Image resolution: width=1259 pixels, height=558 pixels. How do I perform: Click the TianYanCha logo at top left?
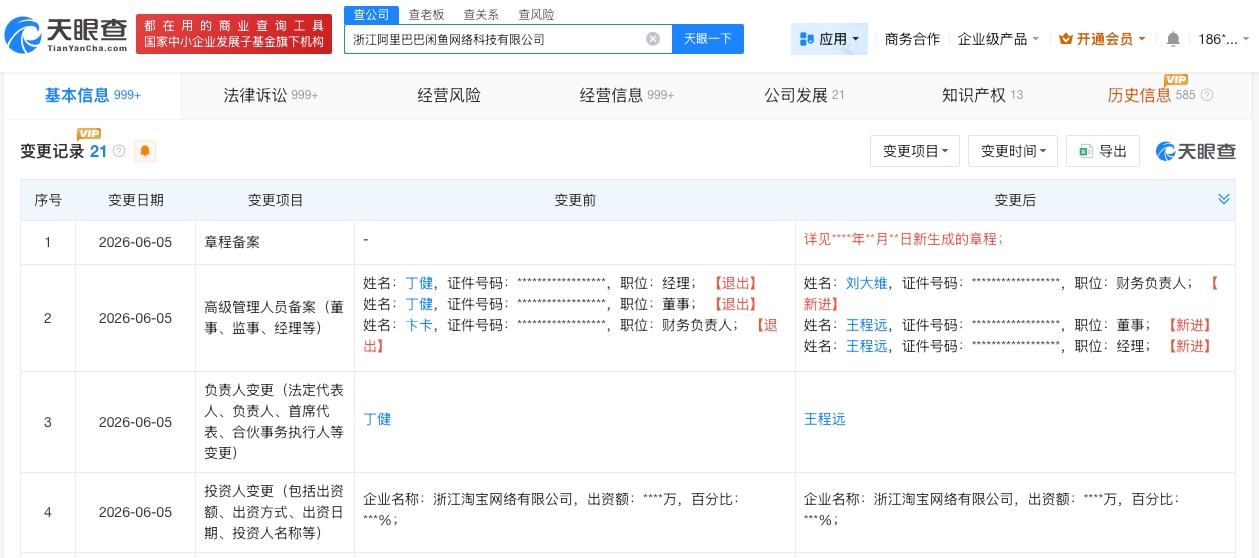click(x=67, y=35)
